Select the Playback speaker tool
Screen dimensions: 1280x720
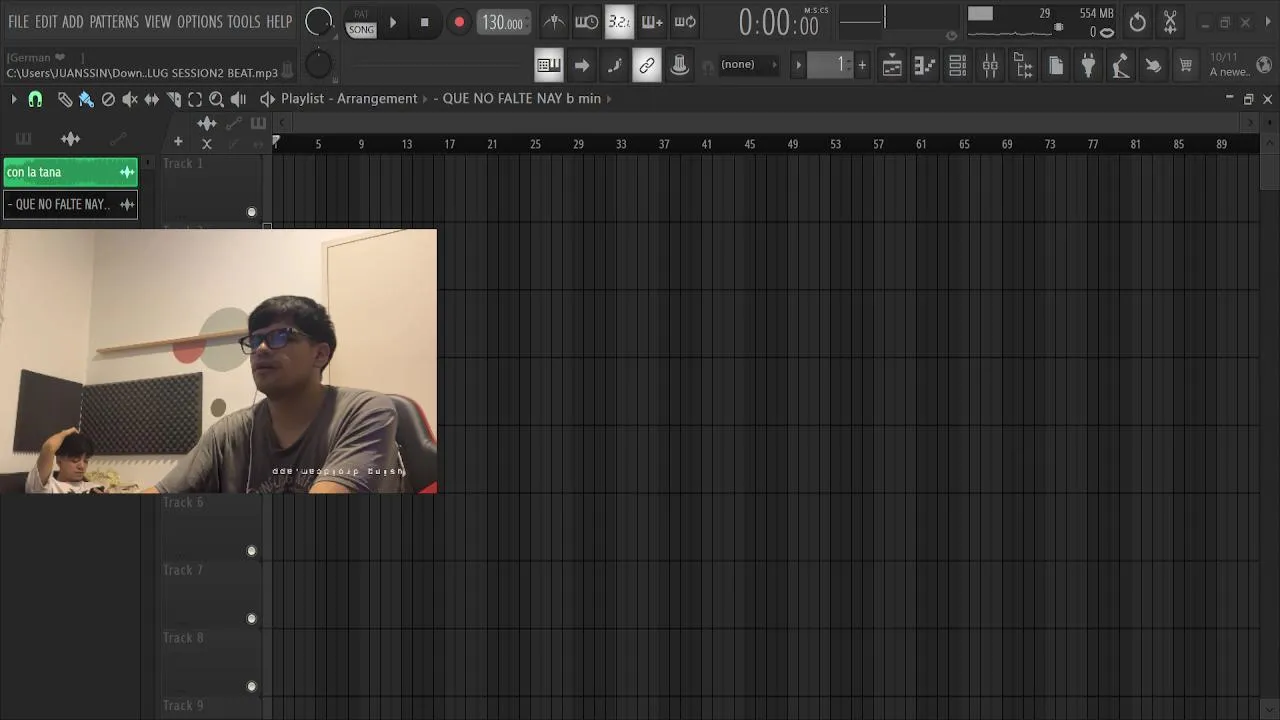238,99
